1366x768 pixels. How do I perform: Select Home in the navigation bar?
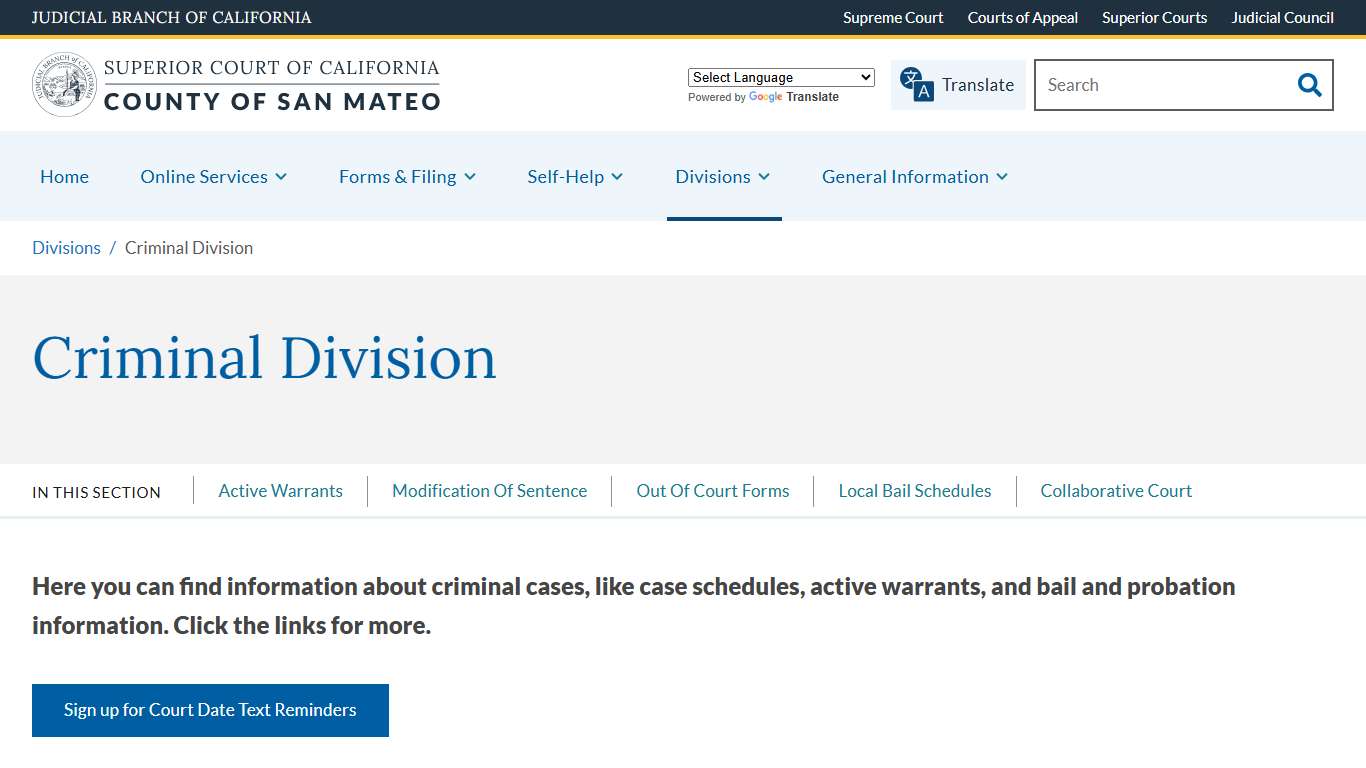click(x=64, y=176)
